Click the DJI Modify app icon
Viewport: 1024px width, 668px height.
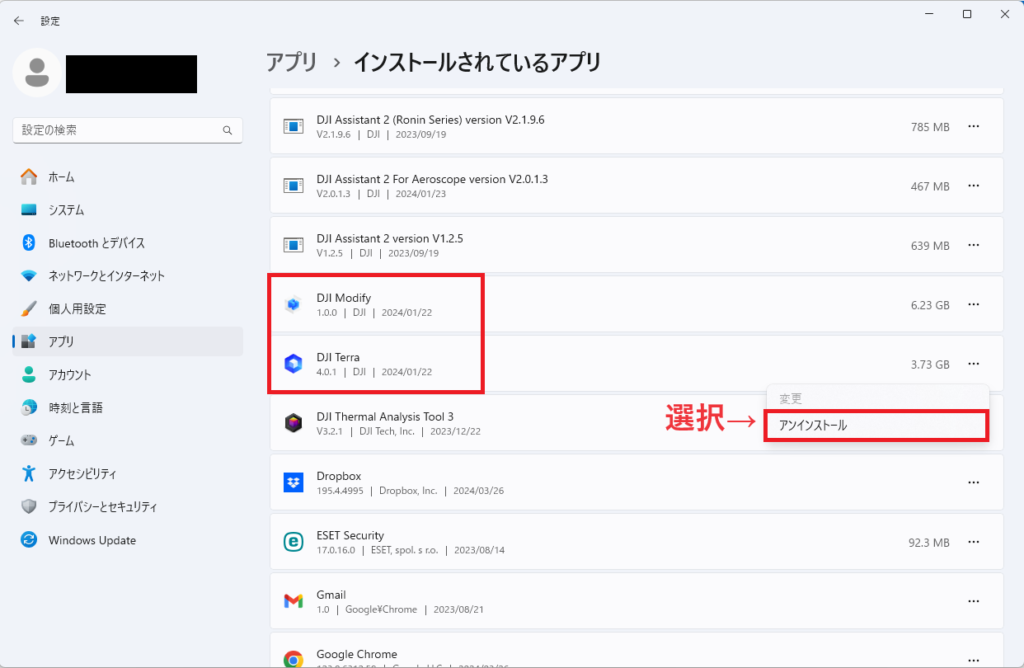point(293,304)
